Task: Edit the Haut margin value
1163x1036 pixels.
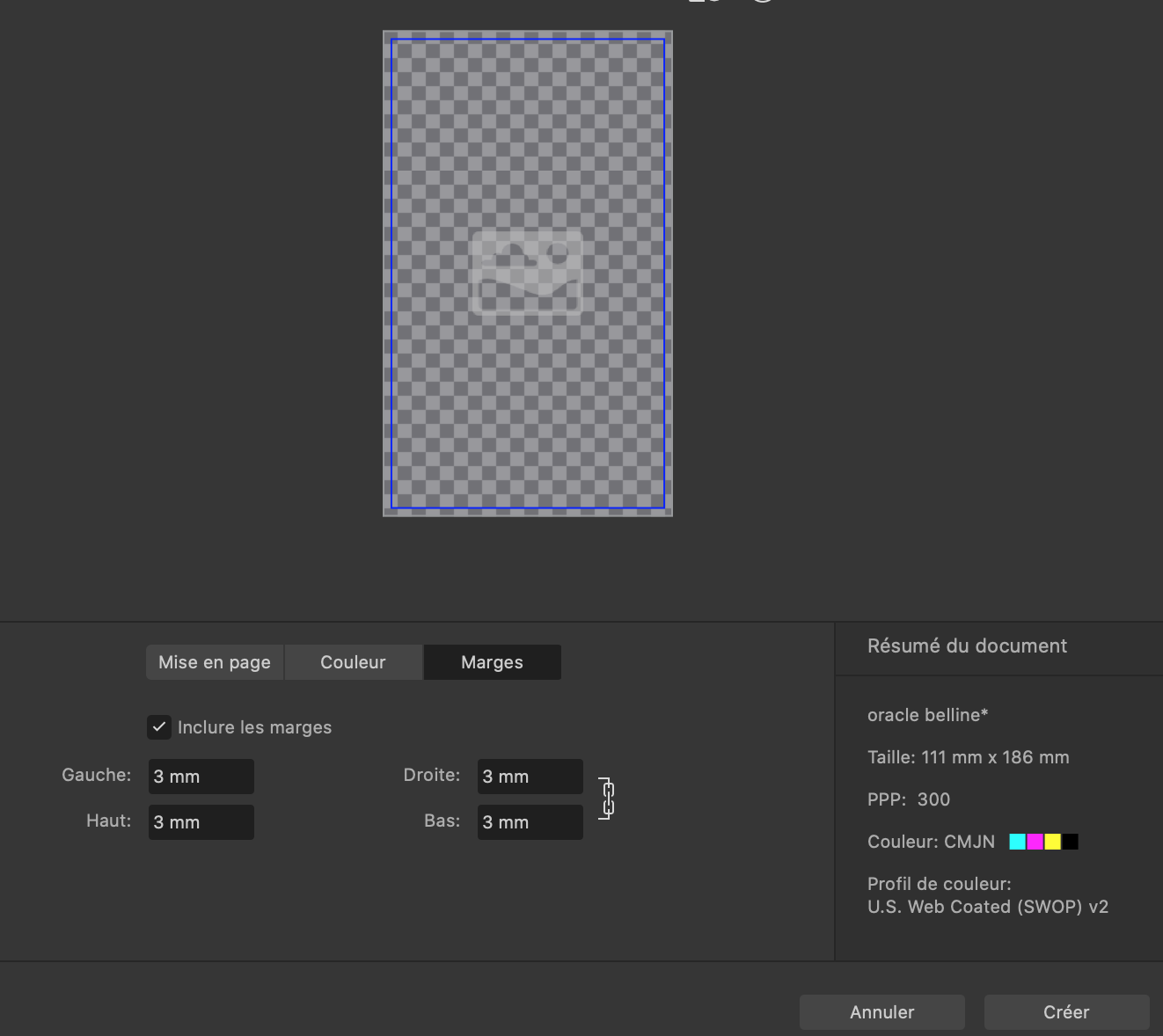Action: tap(201, 821)
